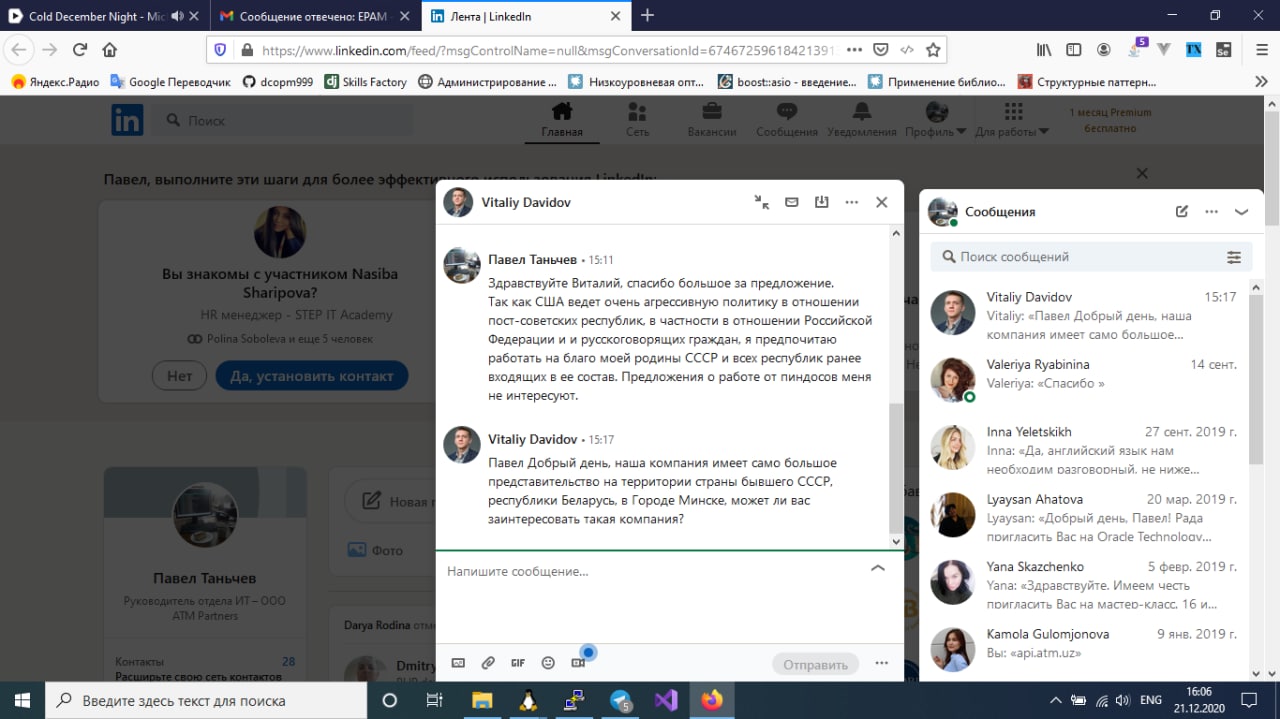
Task: Open send options three-dot menu beside Отправить
Action: [x=882, y=663]
